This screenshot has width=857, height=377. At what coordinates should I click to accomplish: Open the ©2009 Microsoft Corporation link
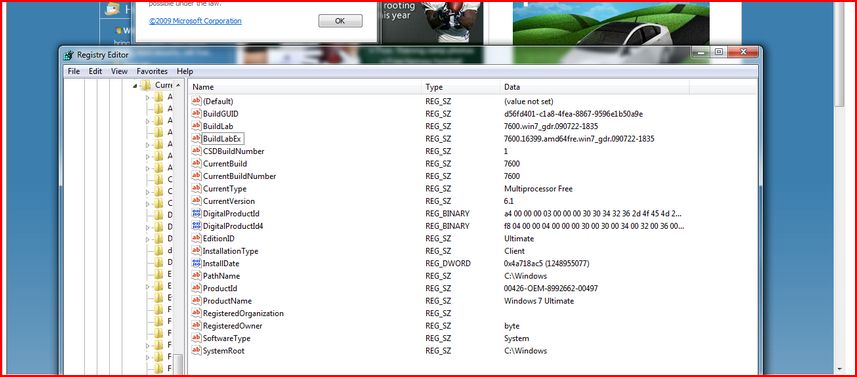click(x=195, y=21)
